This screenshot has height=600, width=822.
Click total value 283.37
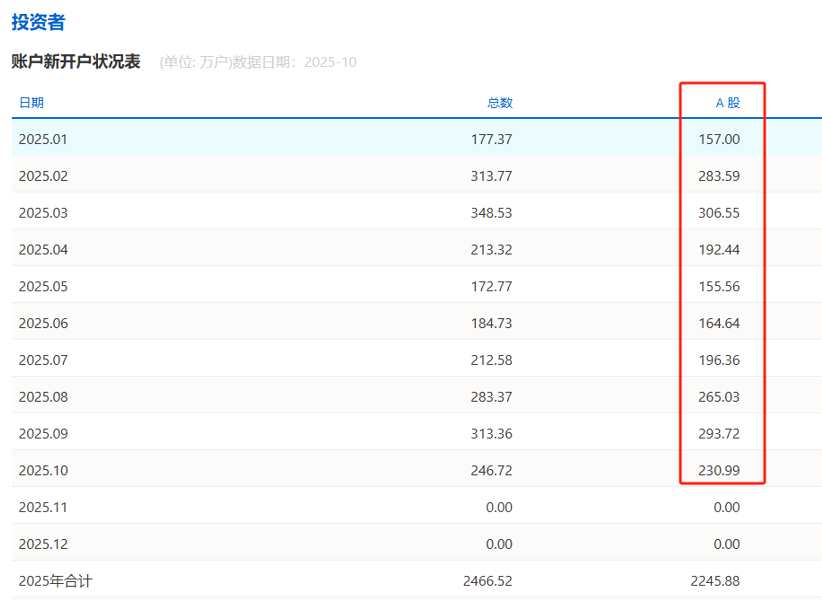[x=491, y=397]
